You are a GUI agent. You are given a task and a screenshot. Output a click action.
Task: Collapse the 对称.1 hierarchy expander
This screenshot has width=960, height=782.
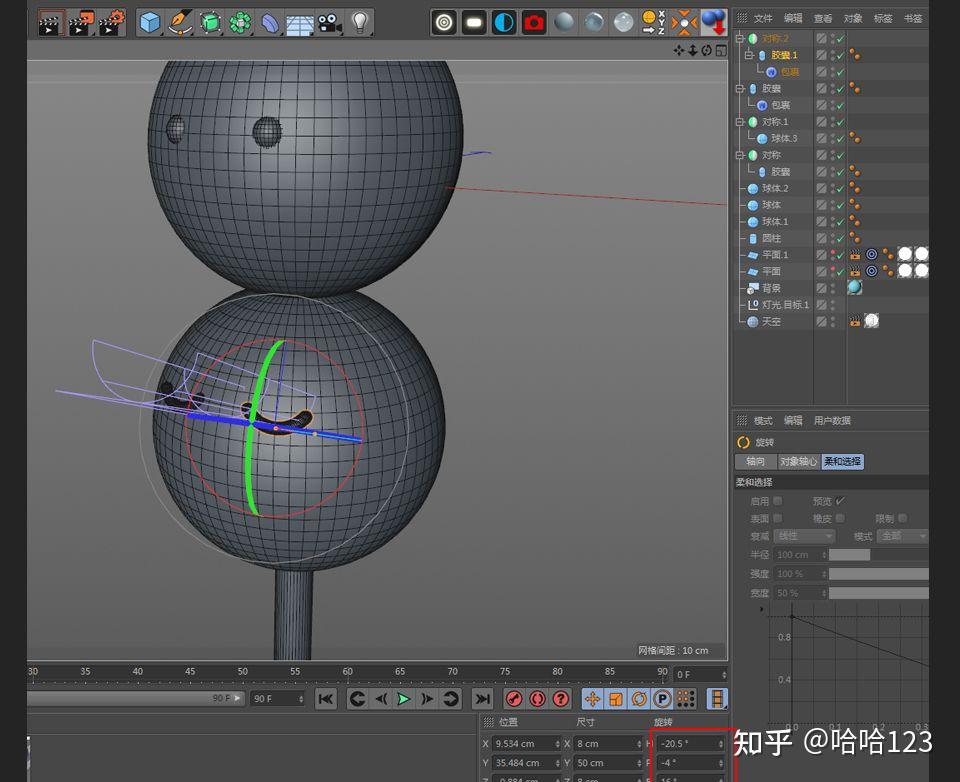click(740, 122)
